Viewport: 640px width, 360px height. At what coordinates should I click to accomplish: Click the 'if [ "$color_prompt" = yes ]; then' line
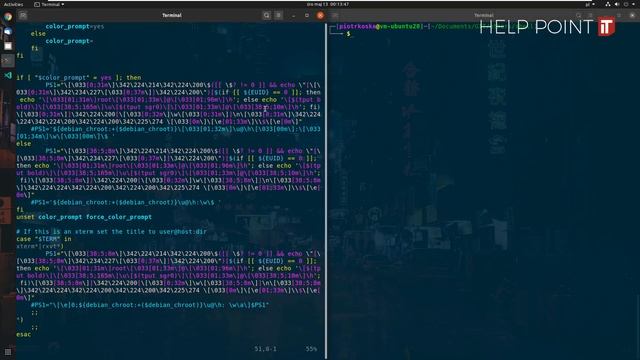pyautogui.click(x=79, y=77)
